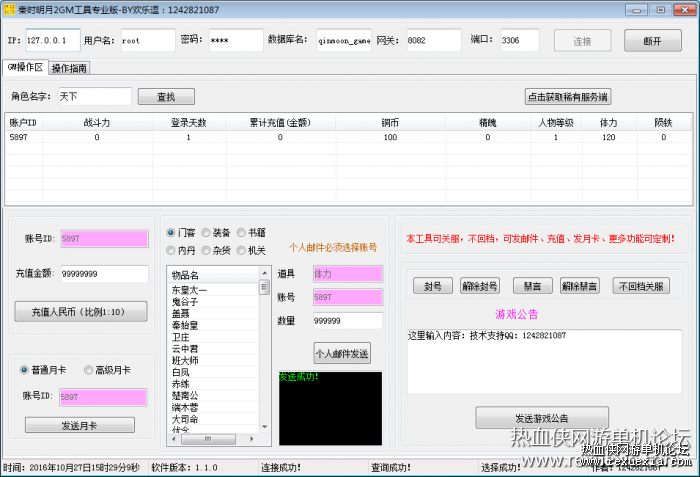Click the 数量 field showing 999999
The image size is (700, 477).
[348, 321]
